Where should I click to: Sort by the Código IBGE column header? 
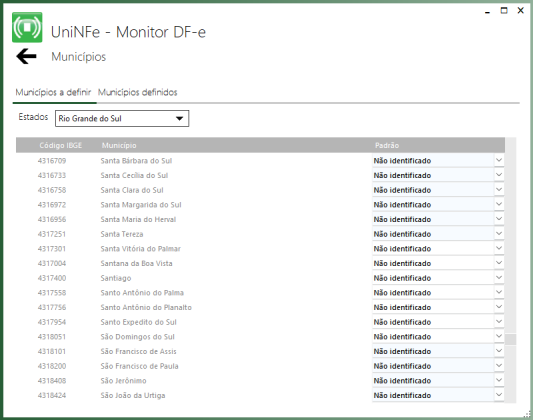tap(61, 145)
